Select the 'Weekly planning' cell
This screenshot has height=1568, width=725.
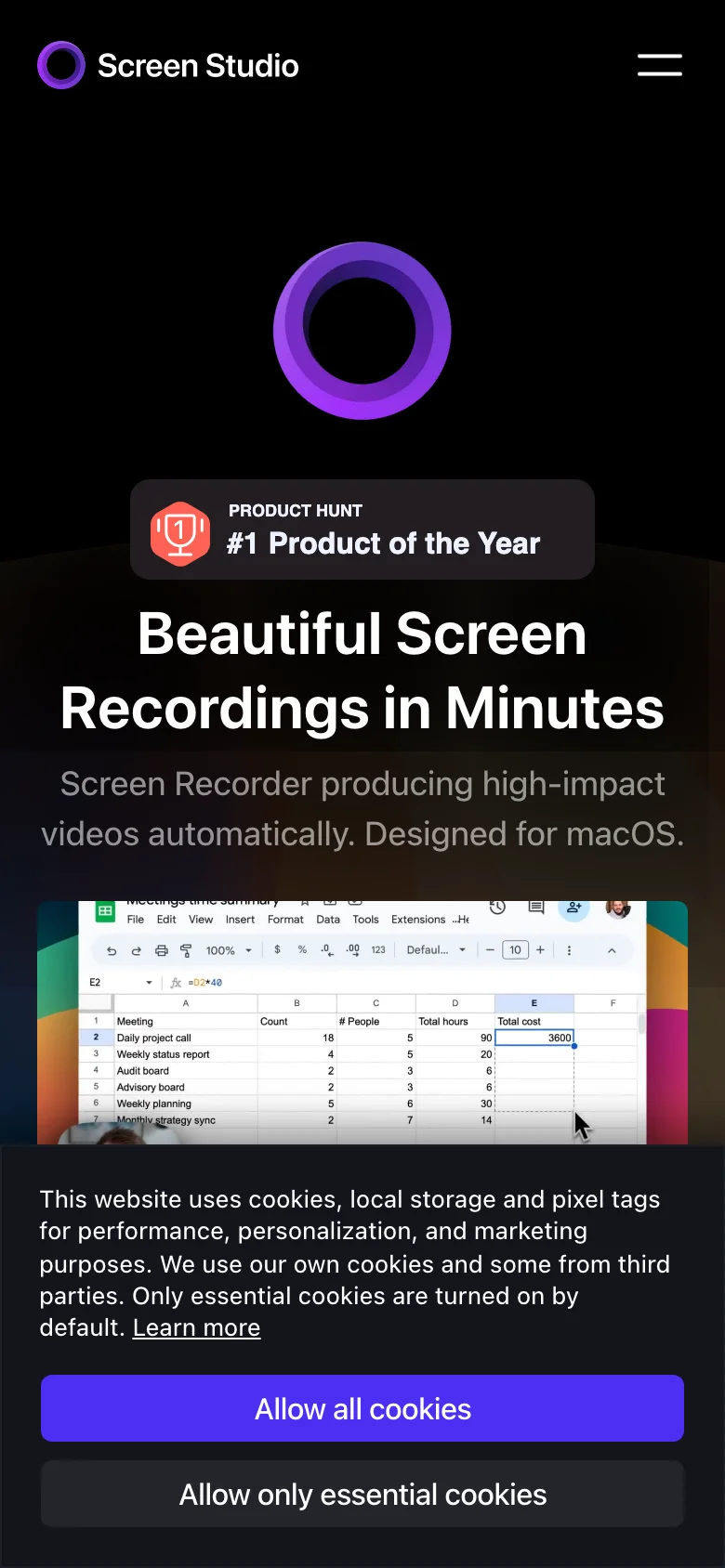[x=186, y=1104]
